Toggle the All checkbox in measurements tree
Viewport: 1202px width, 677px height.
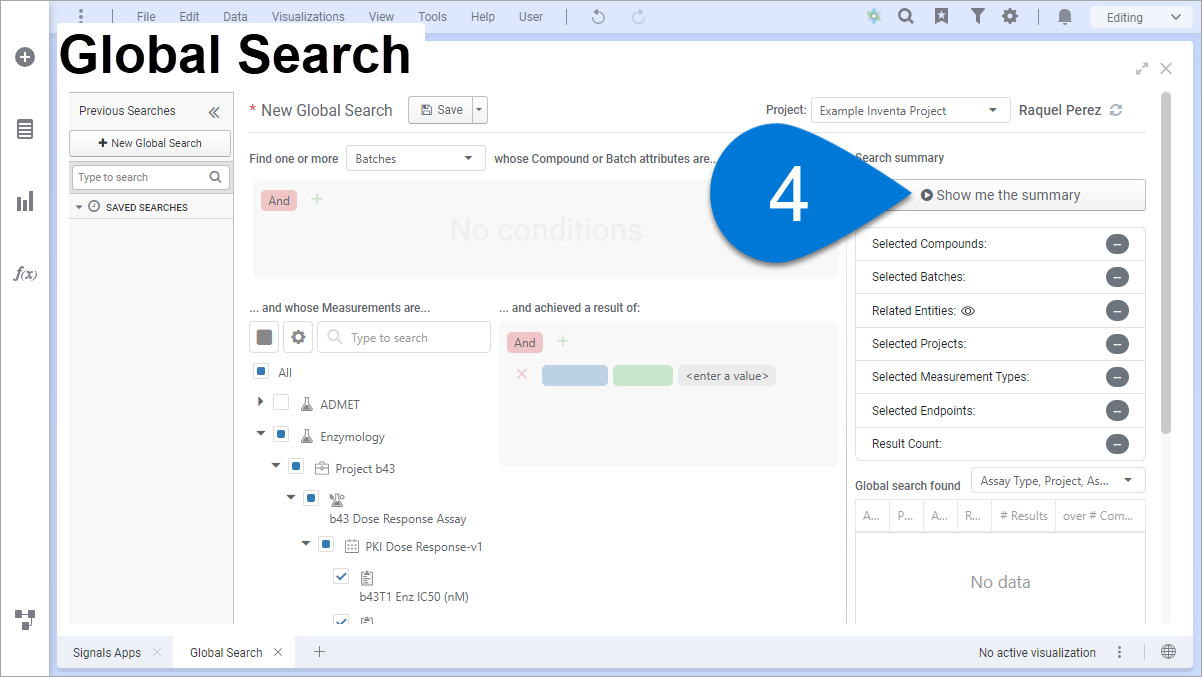261,371
